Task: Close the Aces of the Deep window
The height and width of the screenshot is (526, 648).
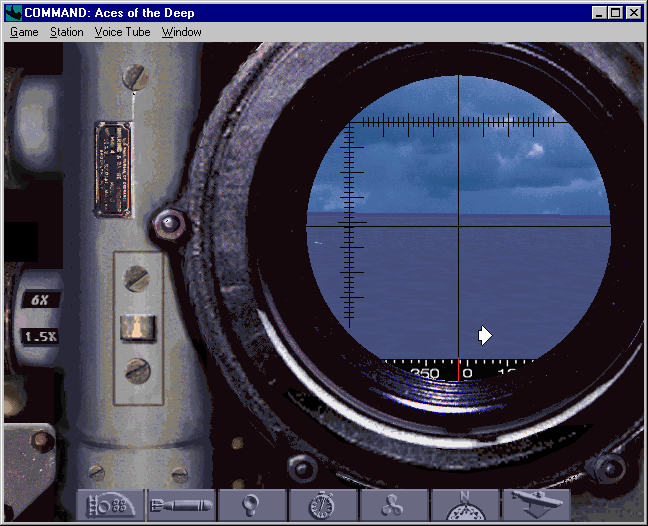Action: (634, 13)
